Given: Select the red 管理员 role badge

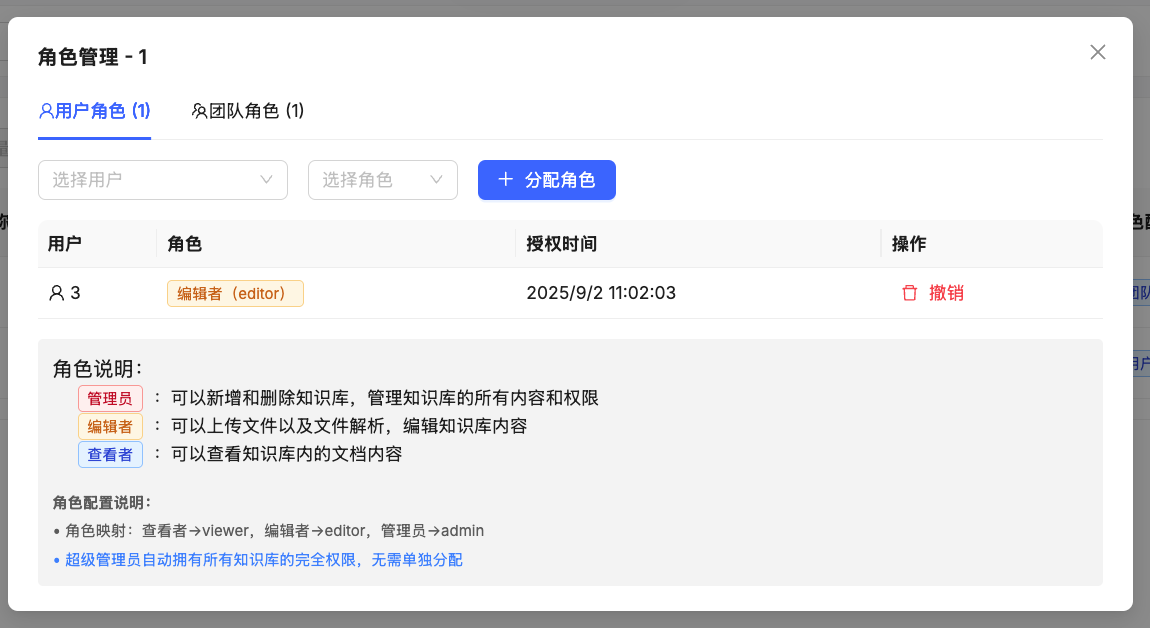Looking at the screenshot, I should click(x=110, y=398).
